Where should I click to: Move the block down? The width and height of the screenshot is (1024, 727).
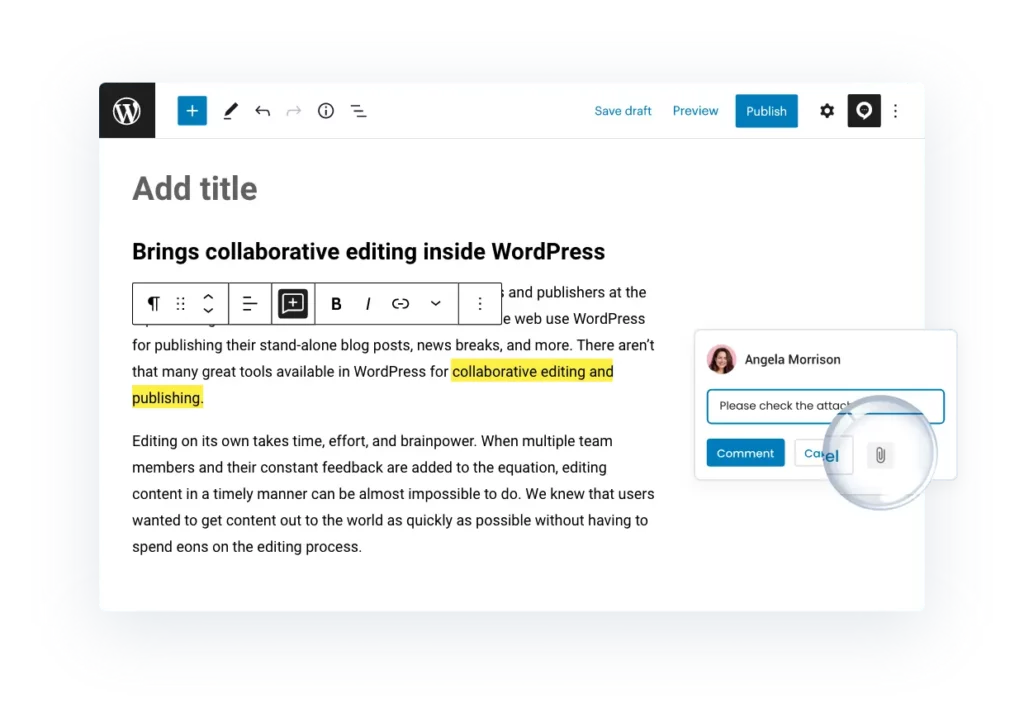click(x=208, y=310)
